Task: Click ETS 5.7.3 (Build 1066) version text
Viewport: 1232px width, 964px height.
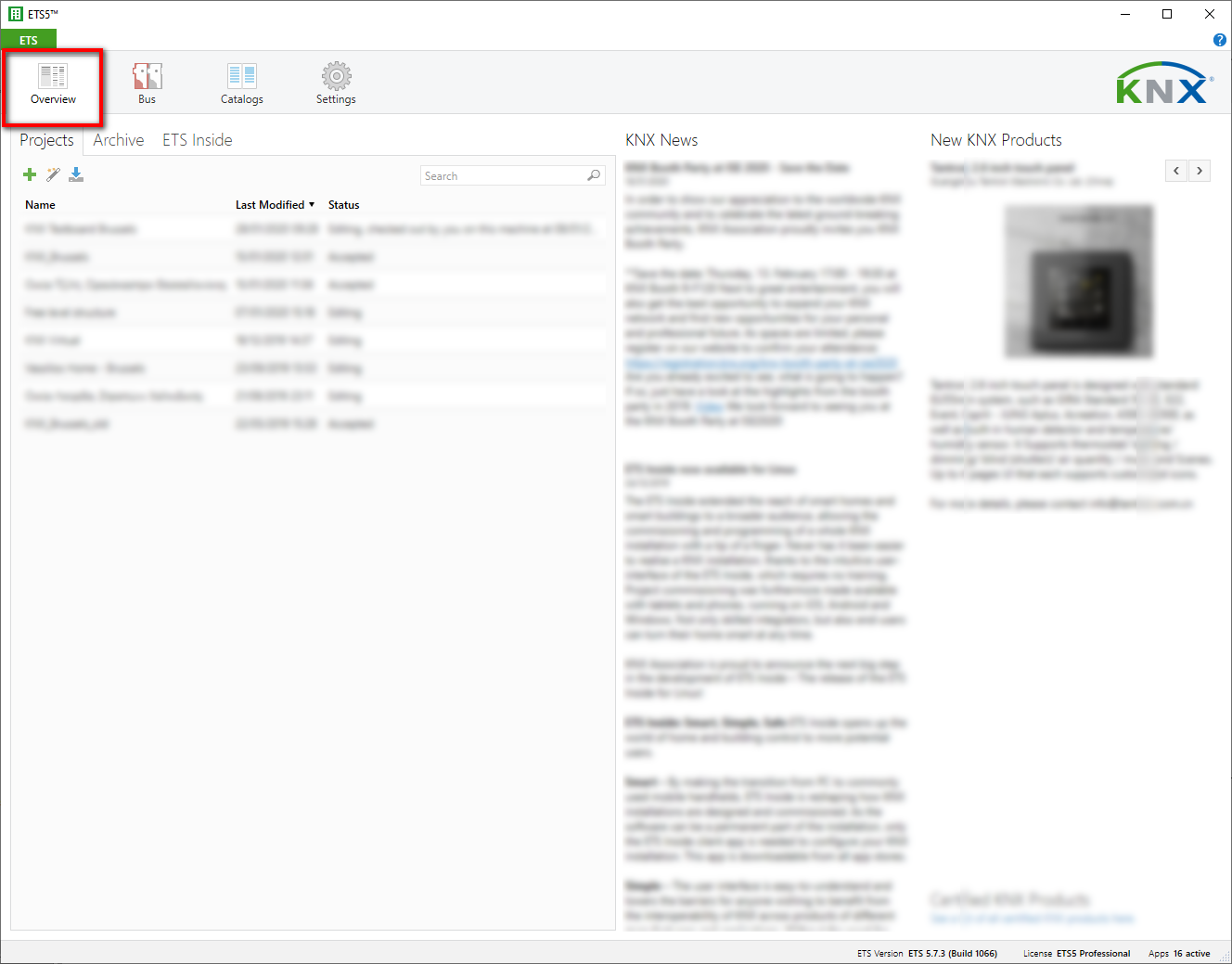Action: pyautogui.click(x=953, y=954)
